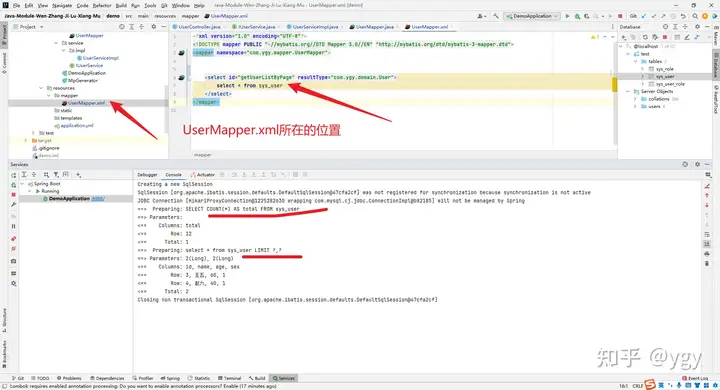Click the Services rerun icon
The image size is (720, 390).
pos(13,175)
